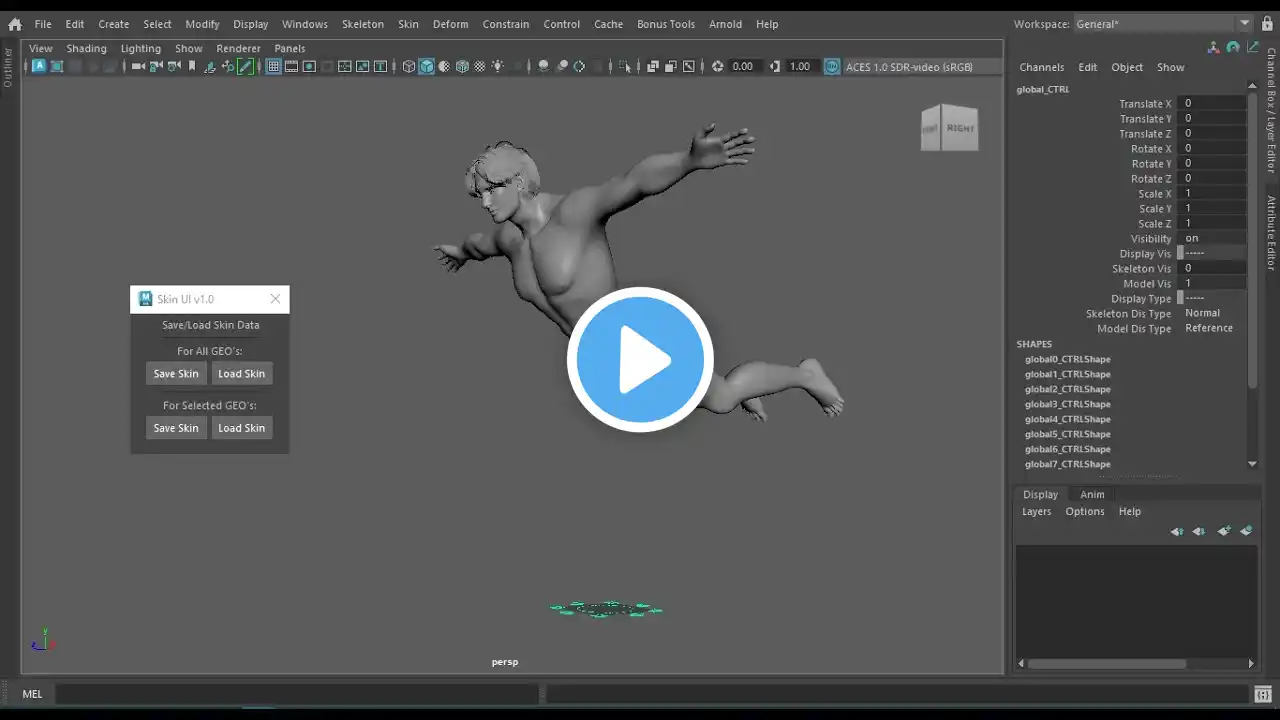Click the Select Camera icon
Viewport: 1280px width, 720px height.
pos(137,67)
